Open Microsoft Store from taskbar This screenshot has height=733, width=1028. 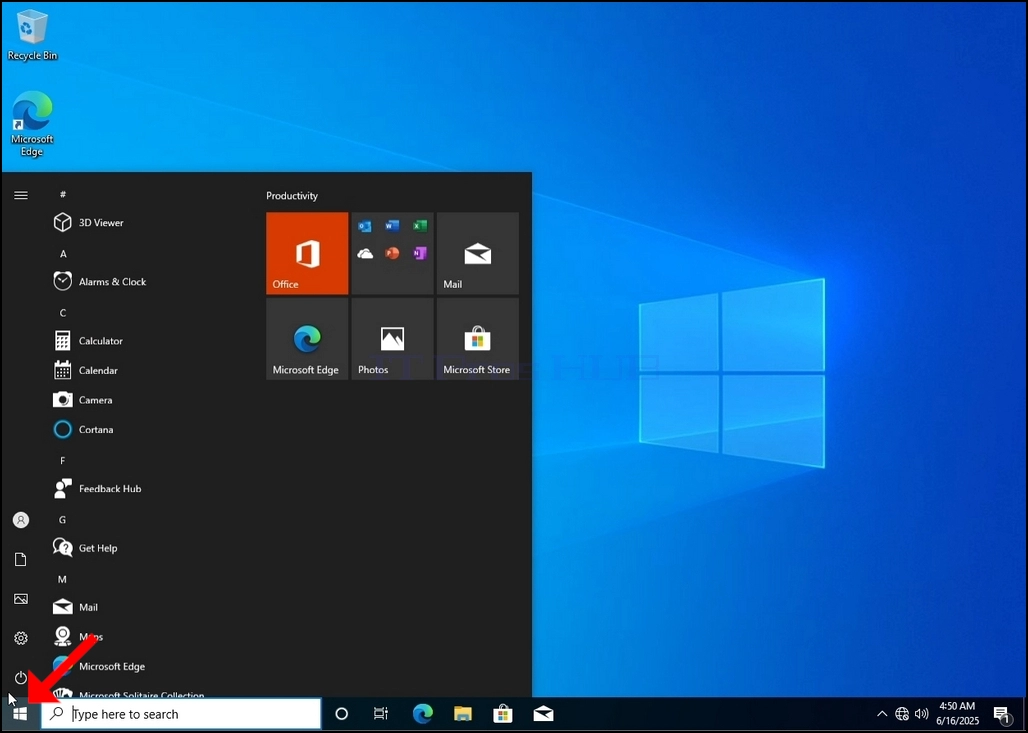click(x=503, y=713)
